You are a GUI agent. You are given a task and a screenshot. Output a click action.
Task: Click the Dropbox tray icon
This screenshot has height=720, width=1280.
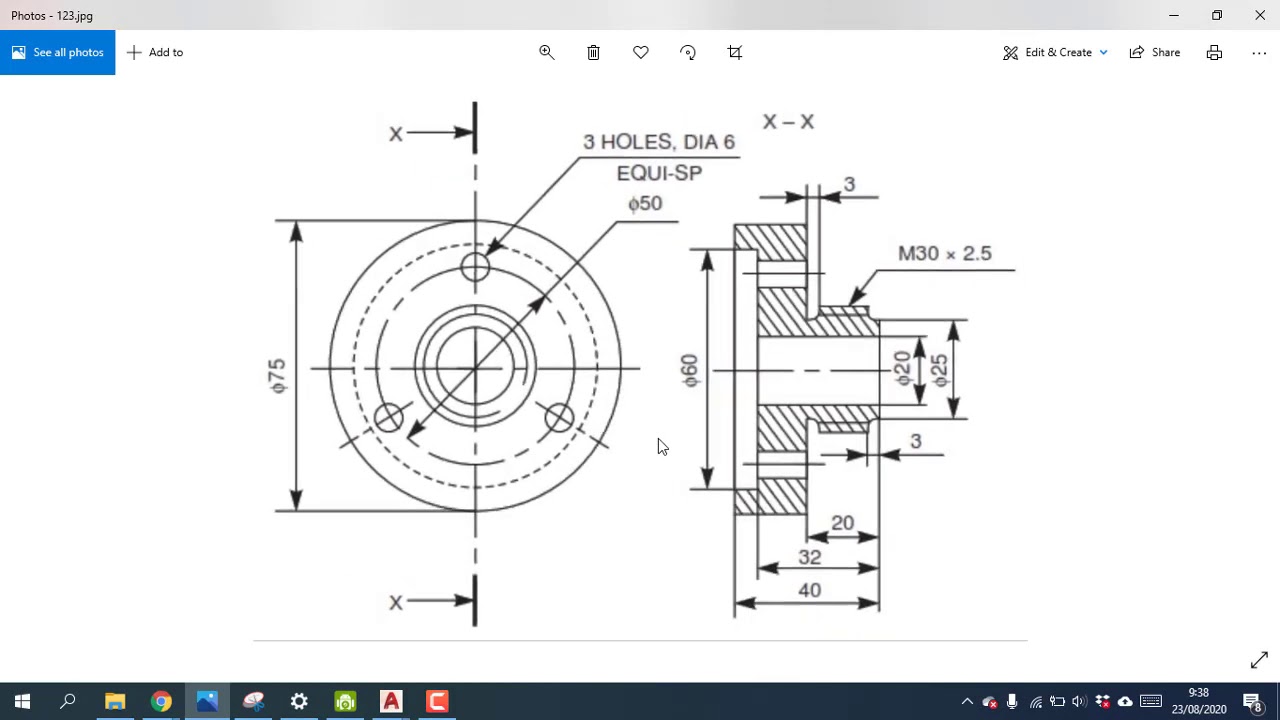[x=1102, y=701]
